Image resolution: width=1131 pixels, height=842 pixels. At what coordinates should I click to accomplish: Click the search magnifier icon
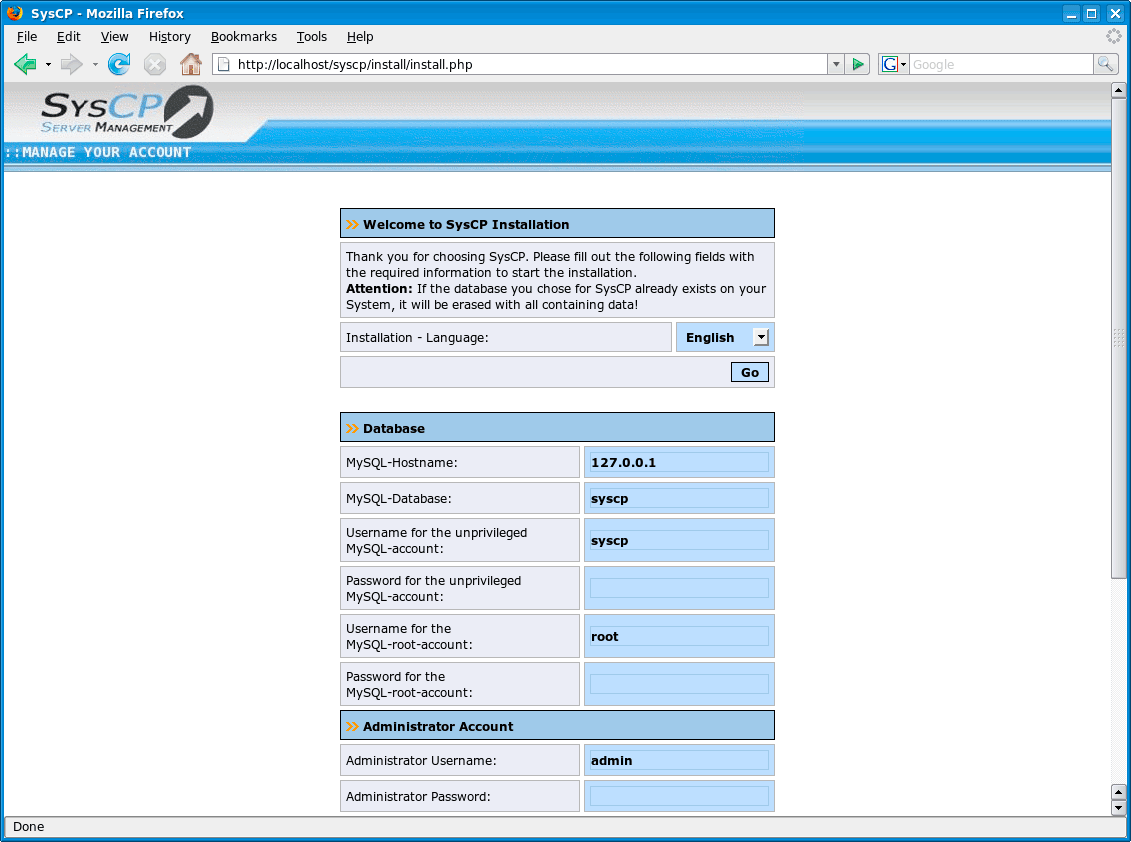coord(1105,64)
